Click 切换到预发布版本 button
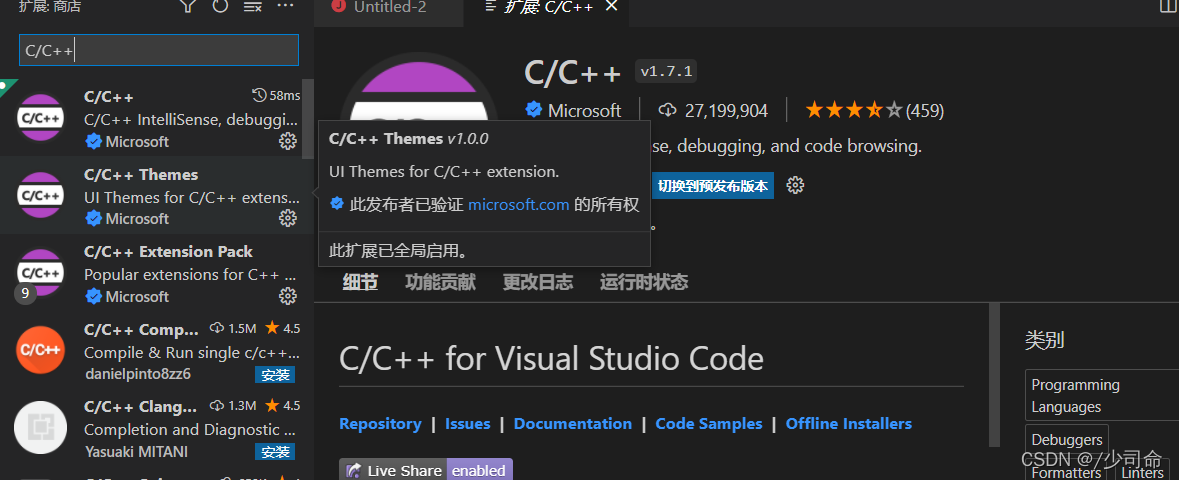Viewport: 1179px width, 480px height. 713,186
